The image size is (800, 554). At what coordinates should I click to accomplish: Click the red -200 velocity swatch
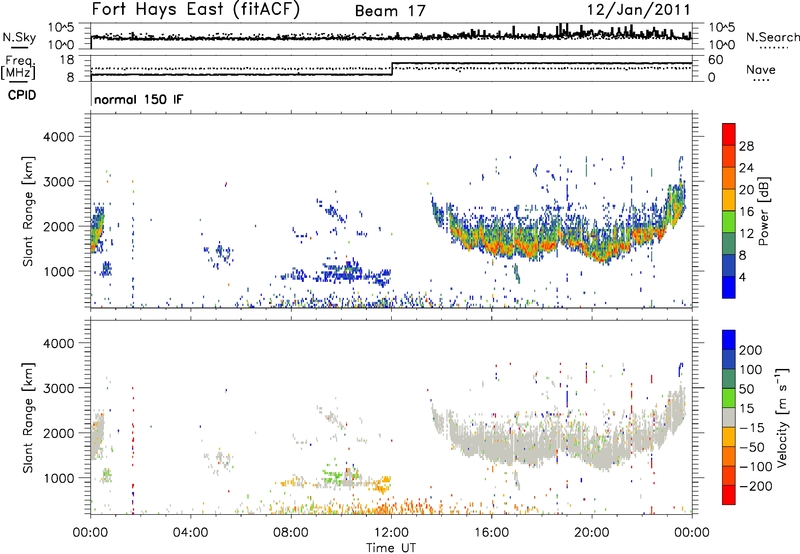click(729, 495)
